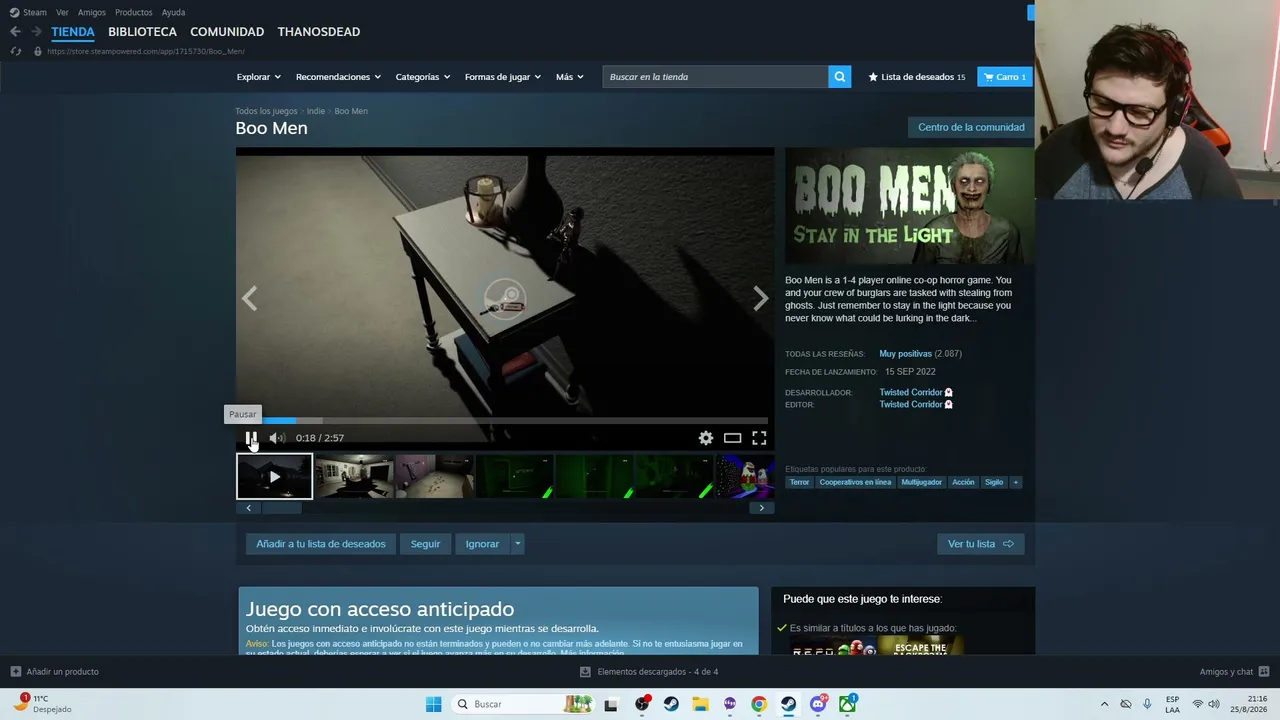The width and height of the screenshot is (1280, 720).
Task: Click the Ignorar button
Action: pyautogui.click(x=482, y=544)
